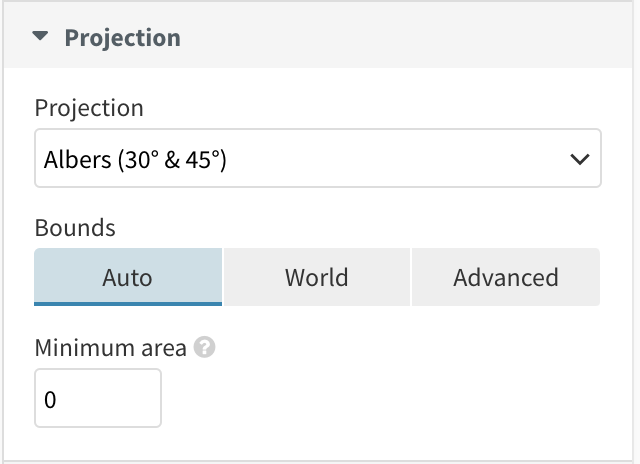Choose the Advanced bounds option
Screen dimensions: 640x464
(x=506, y=277)
